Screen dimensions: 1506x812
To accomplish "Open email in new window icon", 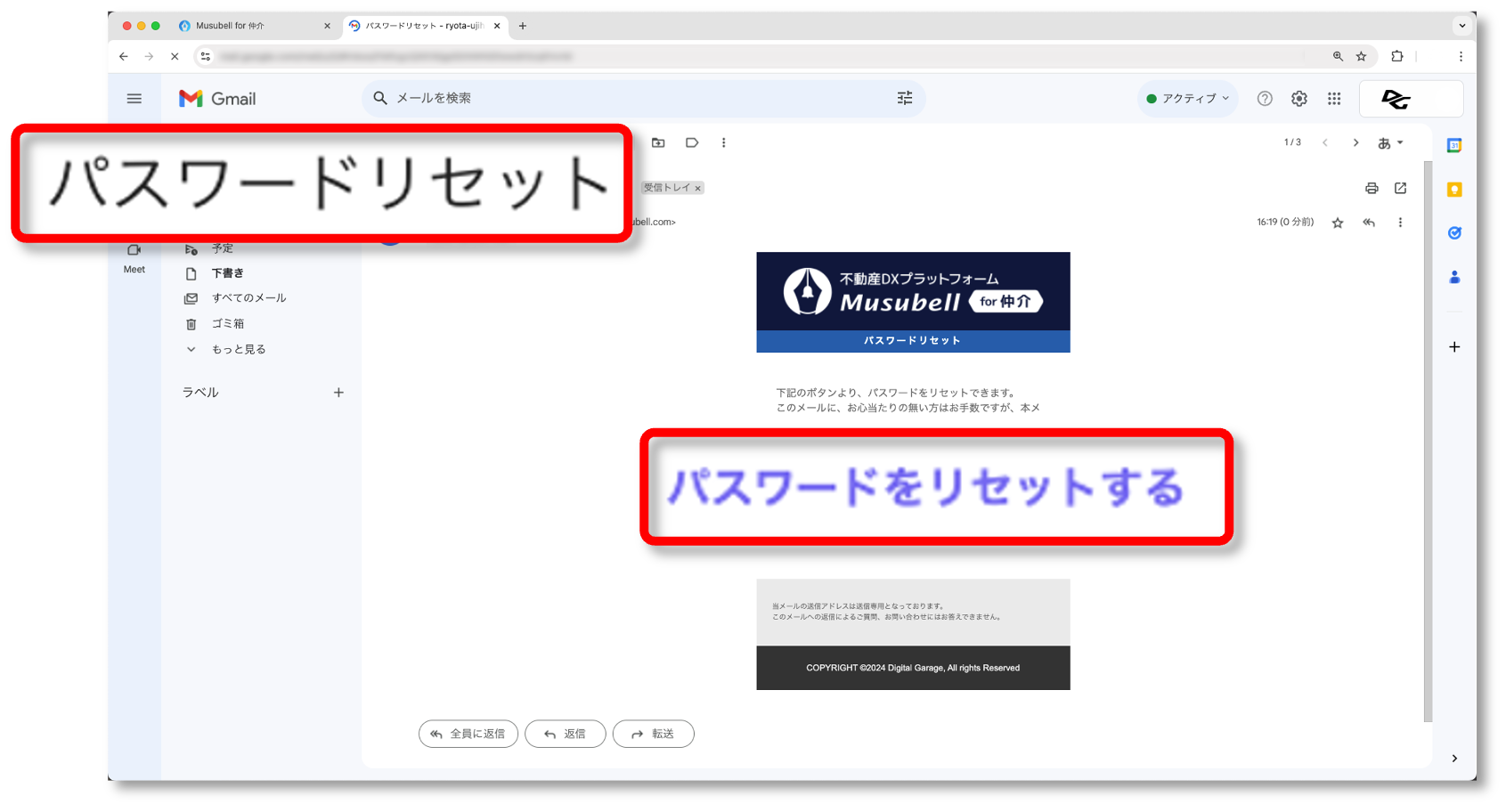I will click(1401, 188).
